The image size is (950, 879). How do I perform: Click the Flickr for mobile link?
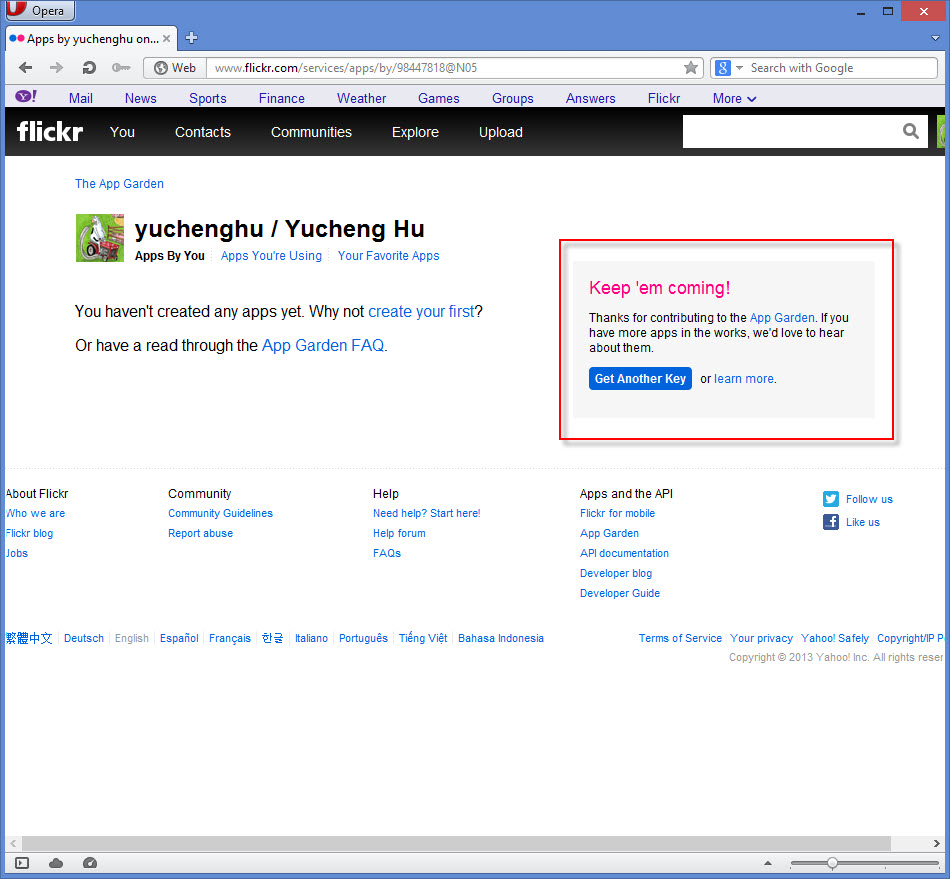click(617, 513)
